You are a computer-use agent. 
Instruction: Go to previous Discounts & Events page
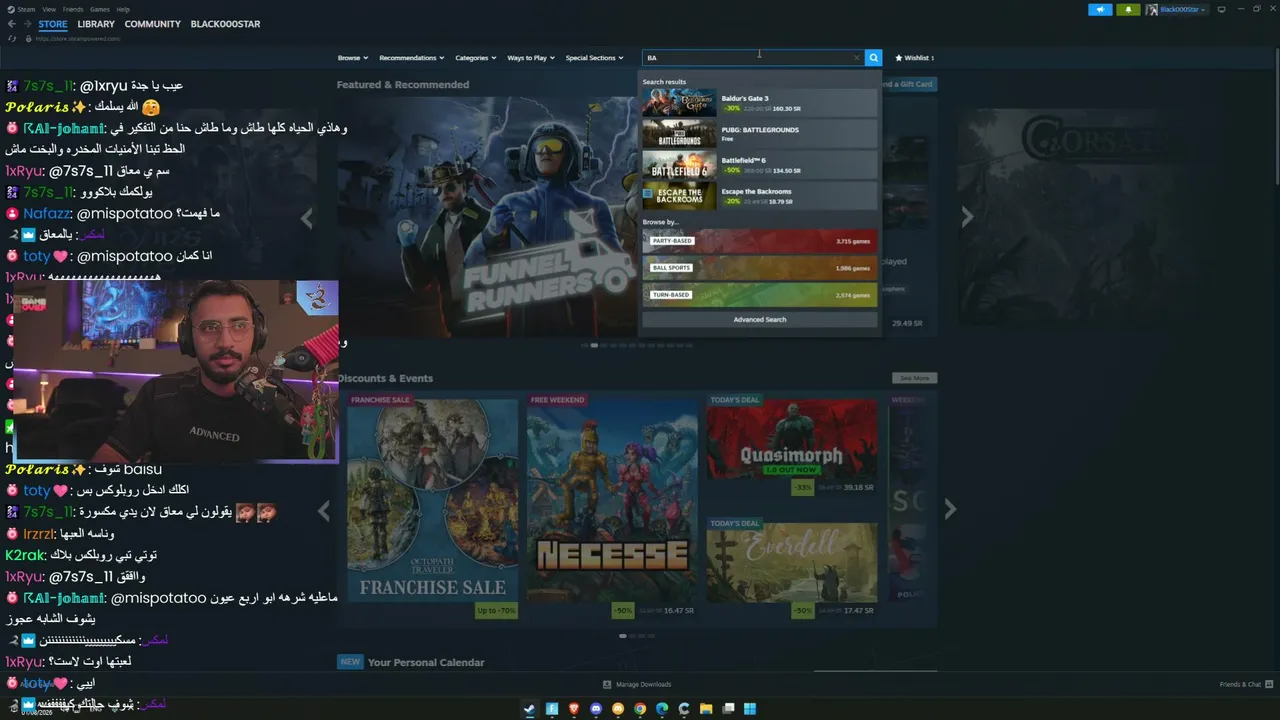(323, 510)
